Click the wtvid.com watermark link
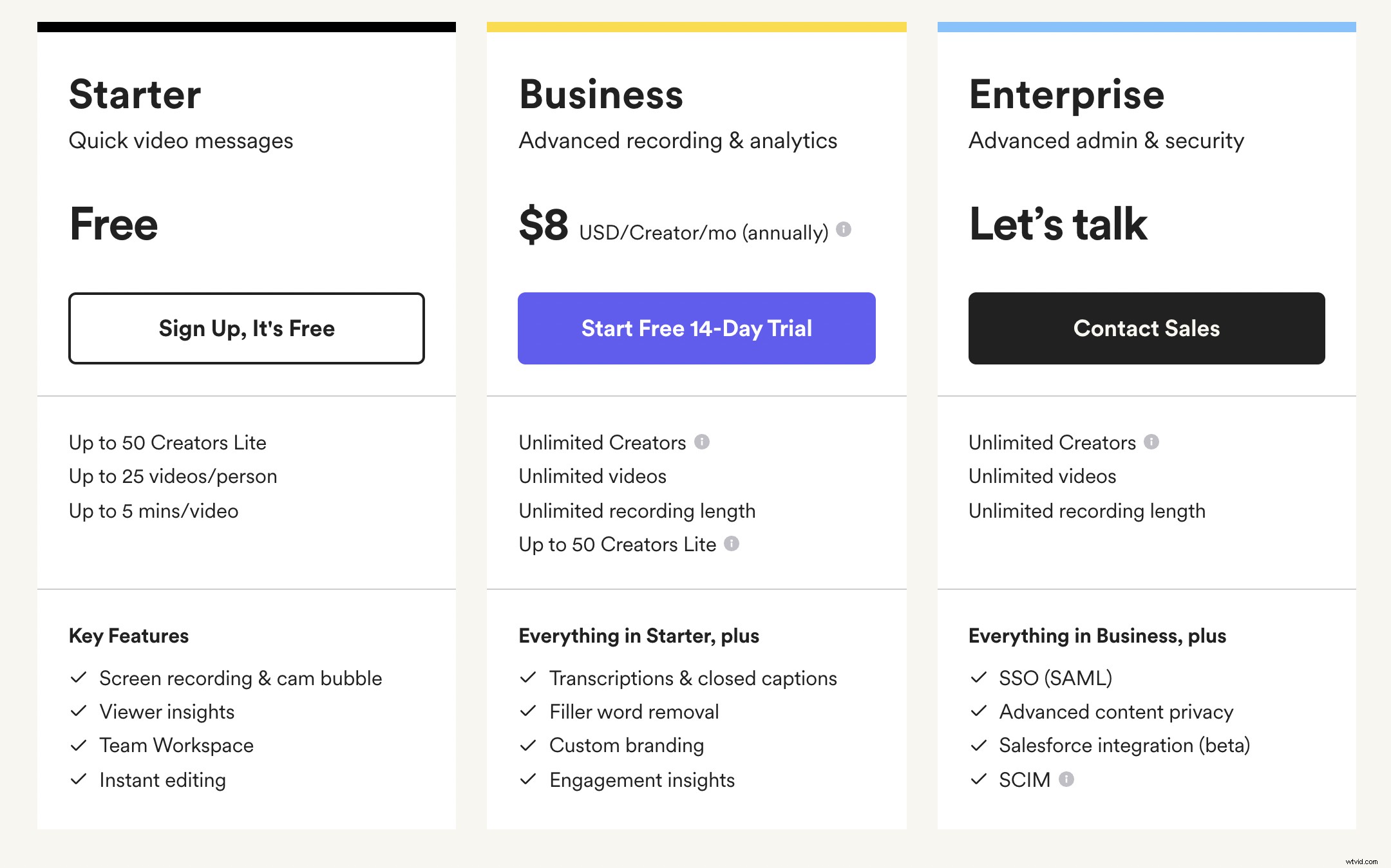The image size is (1391, 868). pyautogui.click(x=1361, y=861)
